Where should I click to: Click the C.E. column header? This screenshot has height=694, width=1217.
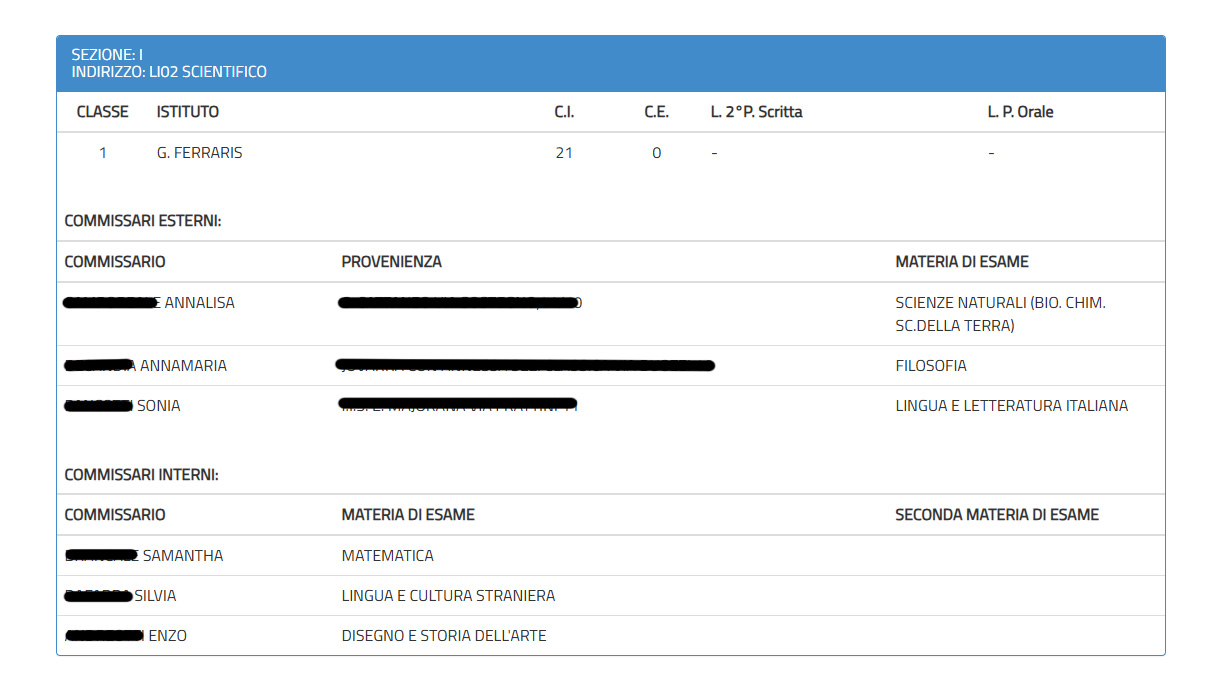tap(656, 112)
